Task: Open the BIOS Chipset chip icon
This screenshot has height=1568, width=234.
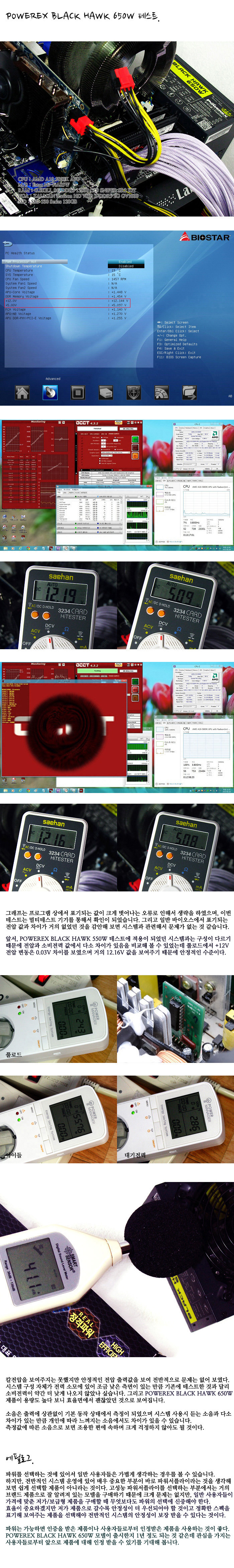Action: 78,393
